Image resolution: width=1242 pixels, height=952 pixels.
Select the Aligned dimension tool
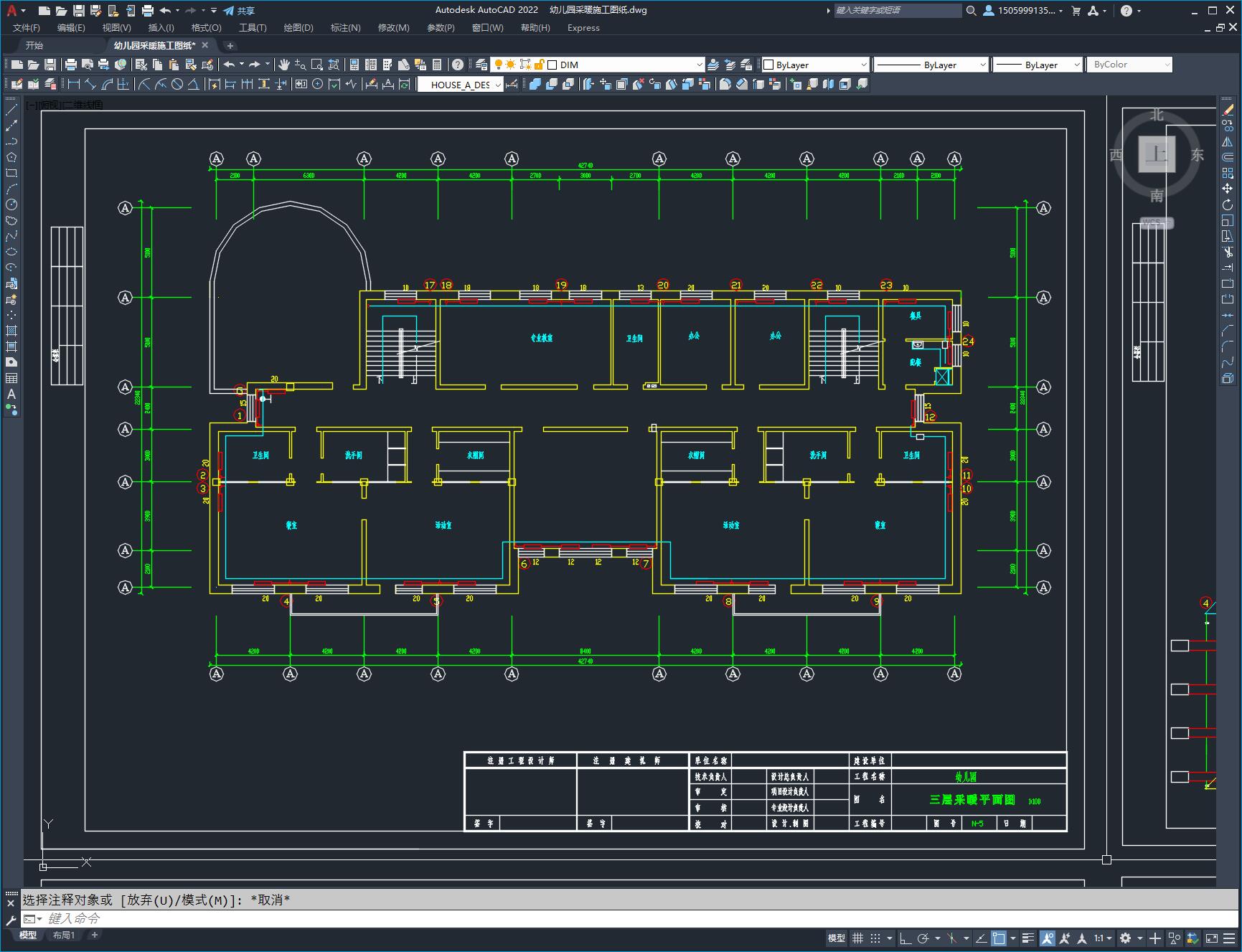[x=90, y=84]
